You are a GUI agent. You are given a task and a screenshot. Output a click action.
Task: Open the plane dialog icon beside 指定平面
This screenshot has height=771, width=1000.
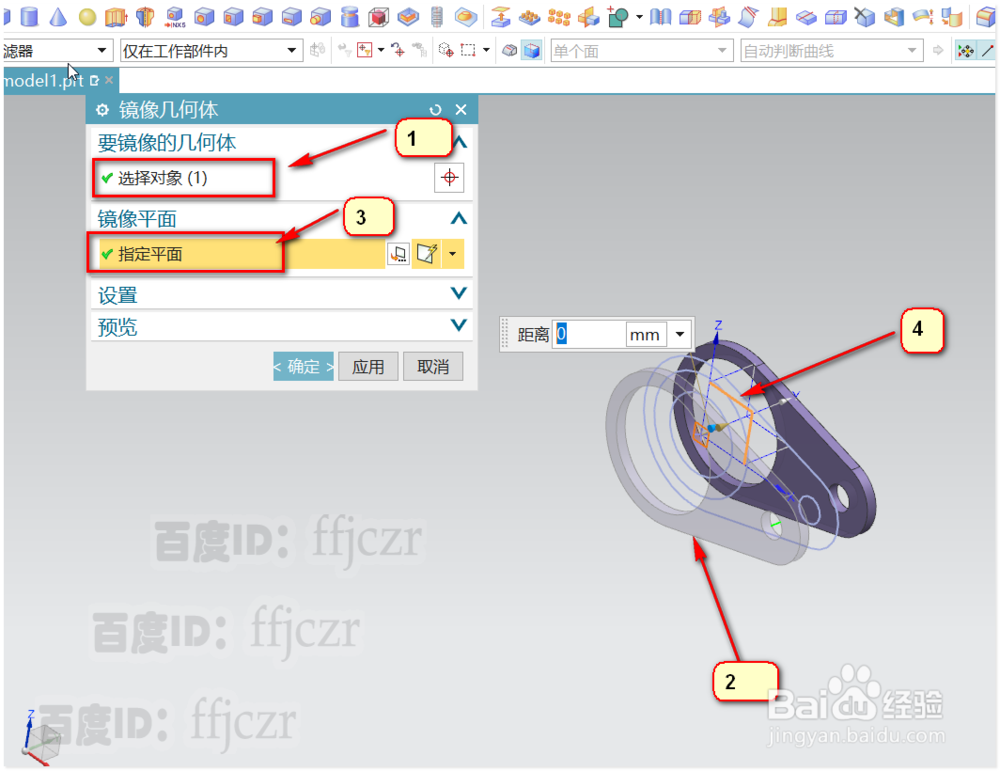pos(398,253)
